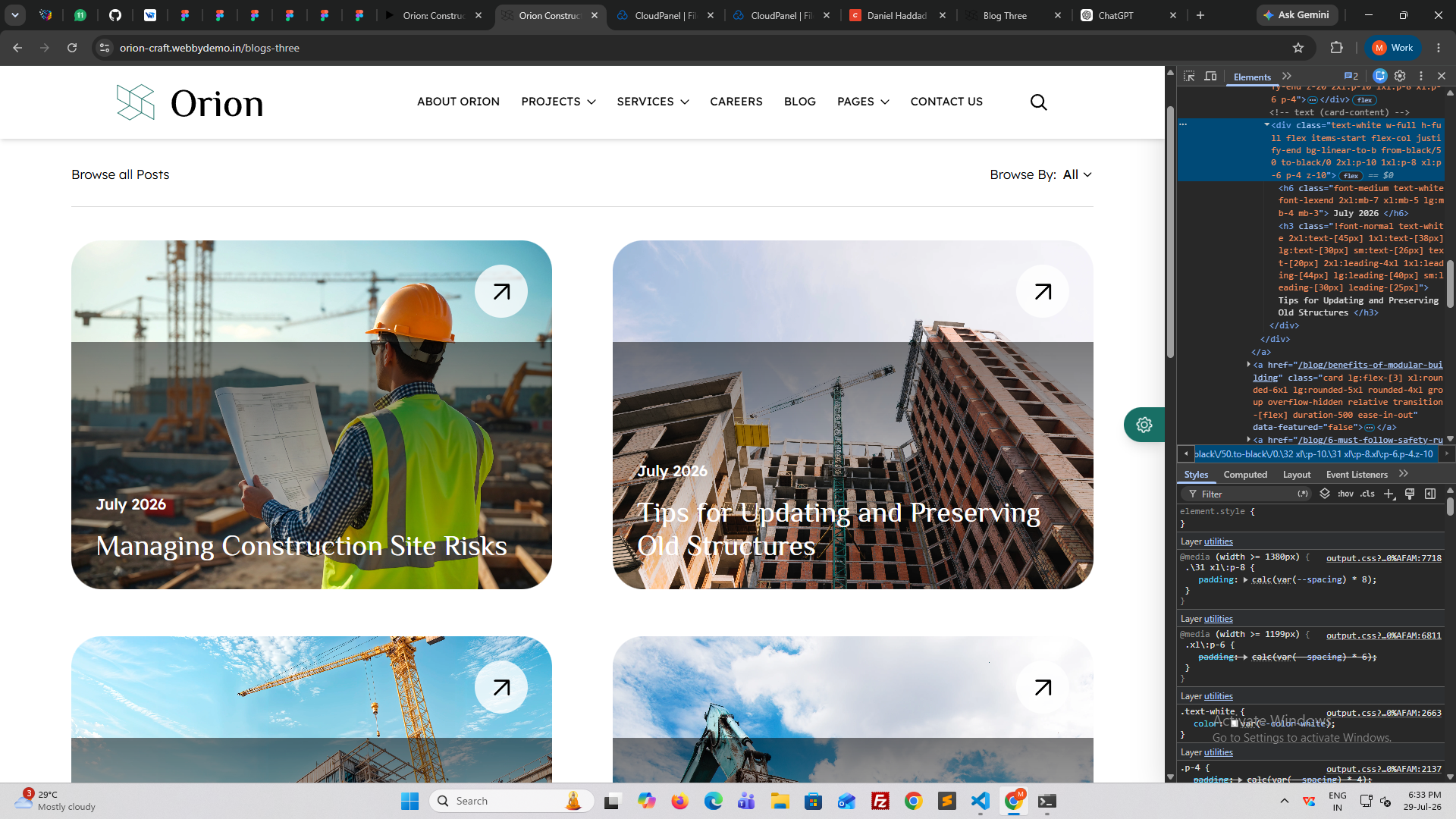Click the Orion logo

[x=190, y=102]
